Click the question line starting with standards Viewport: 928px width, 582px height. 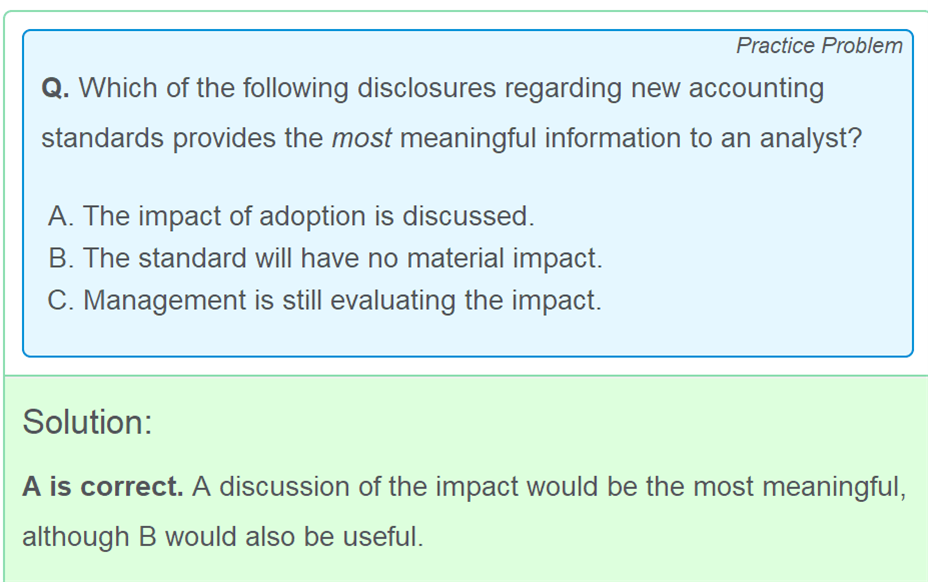[452, 139]
